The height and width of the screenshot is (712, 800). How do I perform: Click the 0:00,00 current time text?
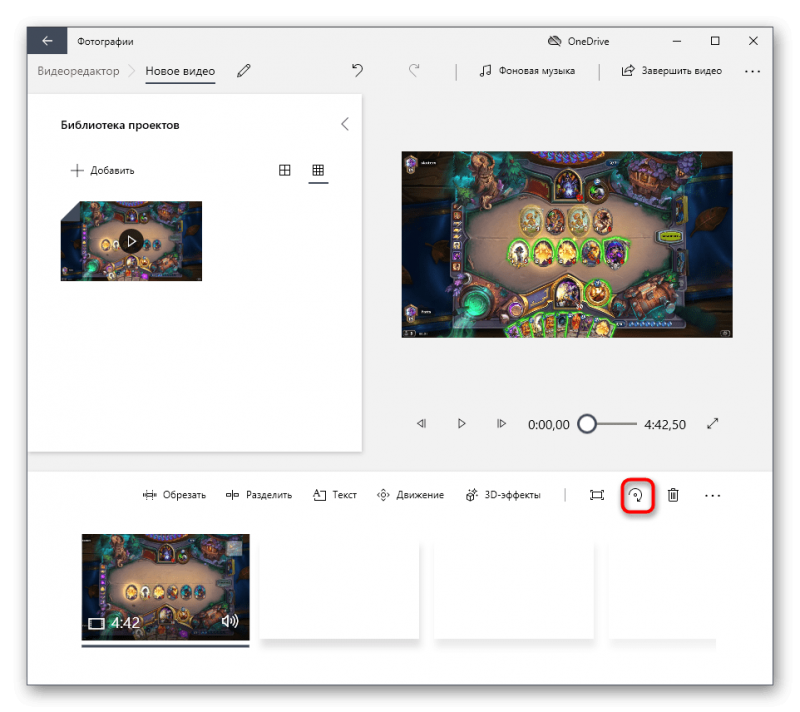tap(548, 424)
